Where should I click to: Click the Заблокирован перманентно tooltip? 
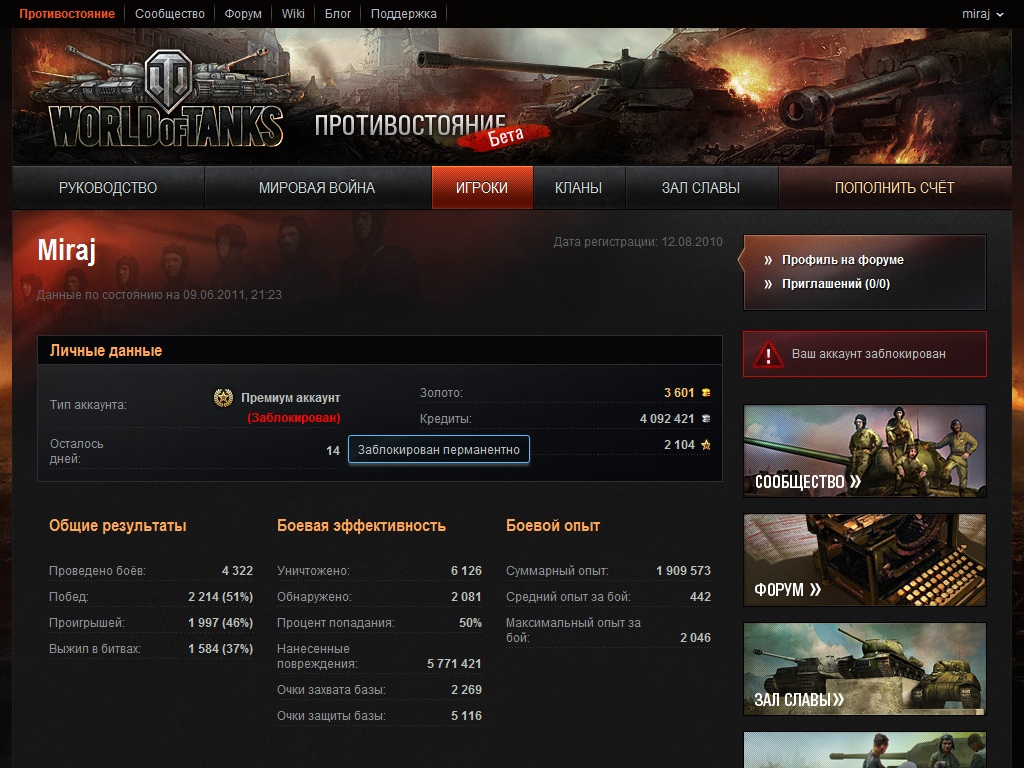(439, 449)
